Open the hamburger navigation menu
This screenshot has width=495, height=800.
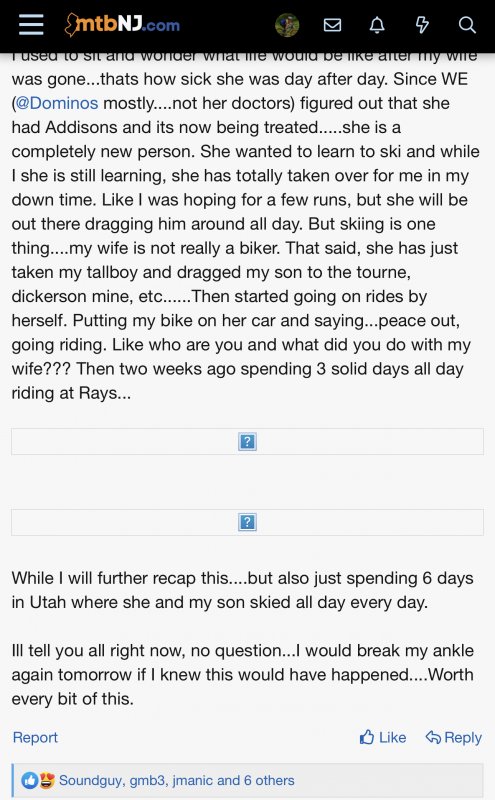click(x=31, y=24)
